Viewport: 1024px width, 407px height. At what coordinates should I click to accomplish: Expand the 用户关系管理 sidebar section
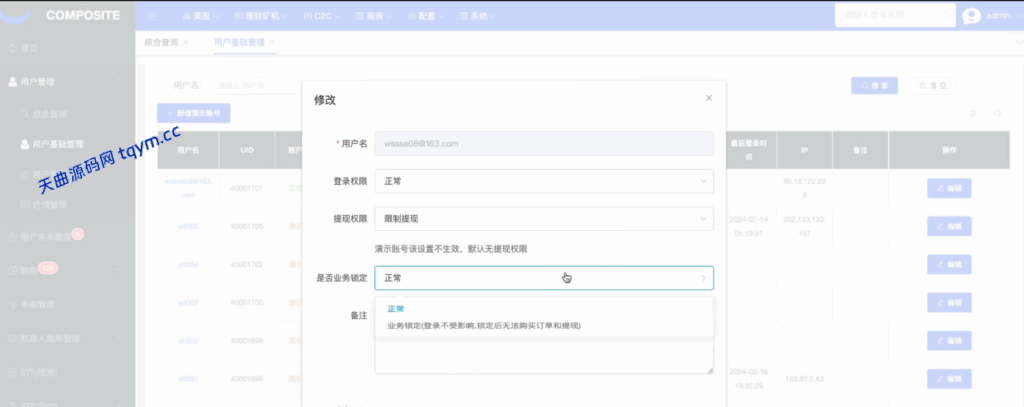pyautogui.click(x=67, y=237)
